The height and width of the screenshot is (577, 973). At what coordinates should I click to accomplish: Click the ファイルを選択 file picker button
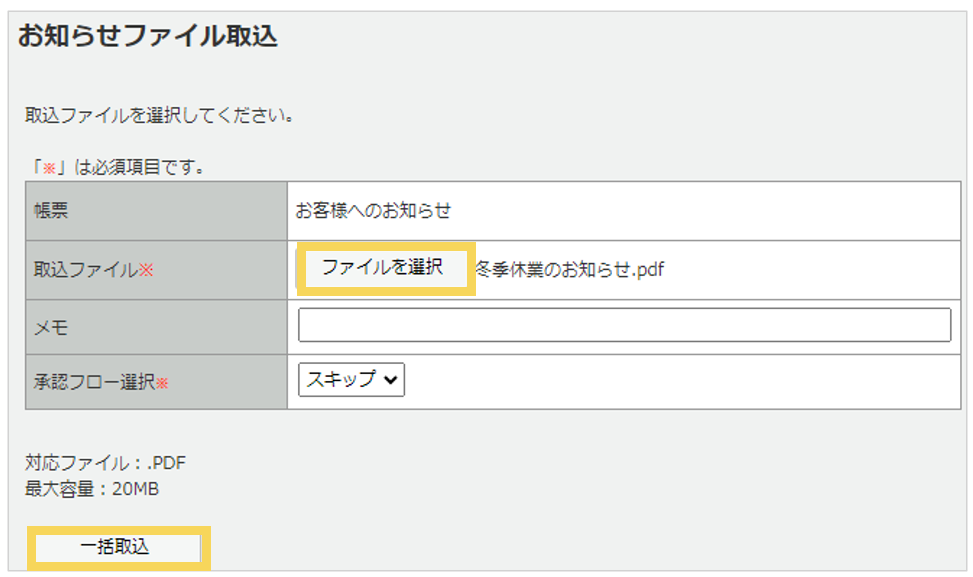(x=383, y=268)
